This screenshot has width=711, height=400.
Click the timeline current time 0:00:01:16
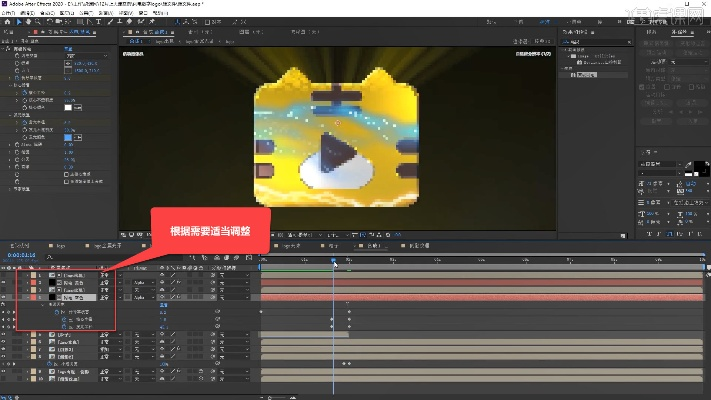click(x=21, y=255)
